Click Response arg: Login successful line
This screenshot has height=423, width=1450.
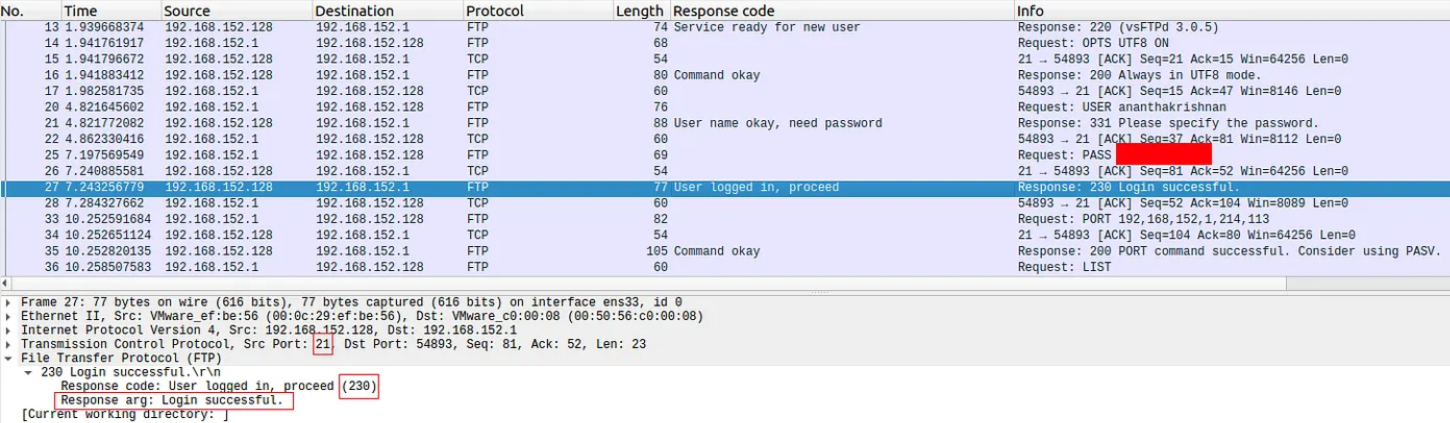[x=174, y=400]
